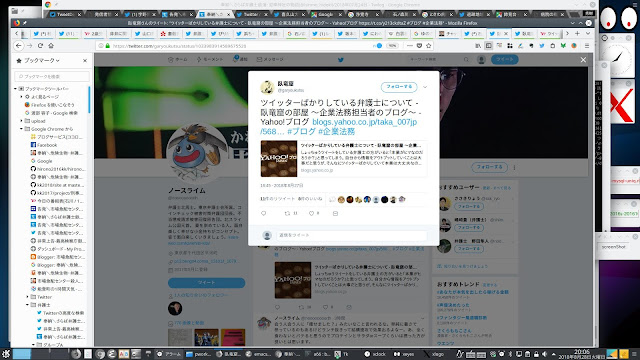Expand the よく見るページ folder
Image resolution: width=640 pixels, height=360 pixels.
[22, 97]
